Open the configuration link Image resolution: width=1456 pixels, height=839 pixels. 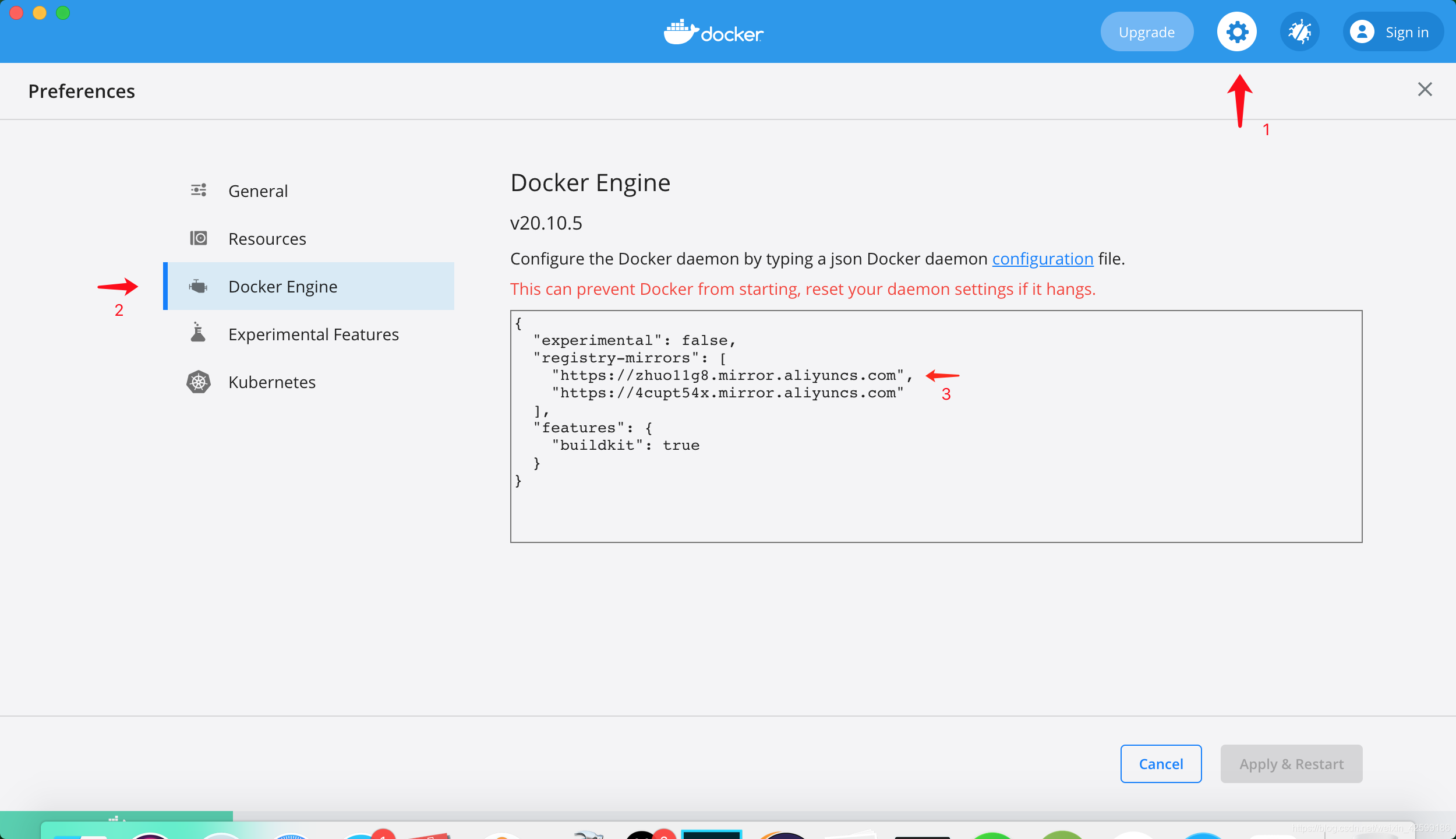tap(1042, 259)
